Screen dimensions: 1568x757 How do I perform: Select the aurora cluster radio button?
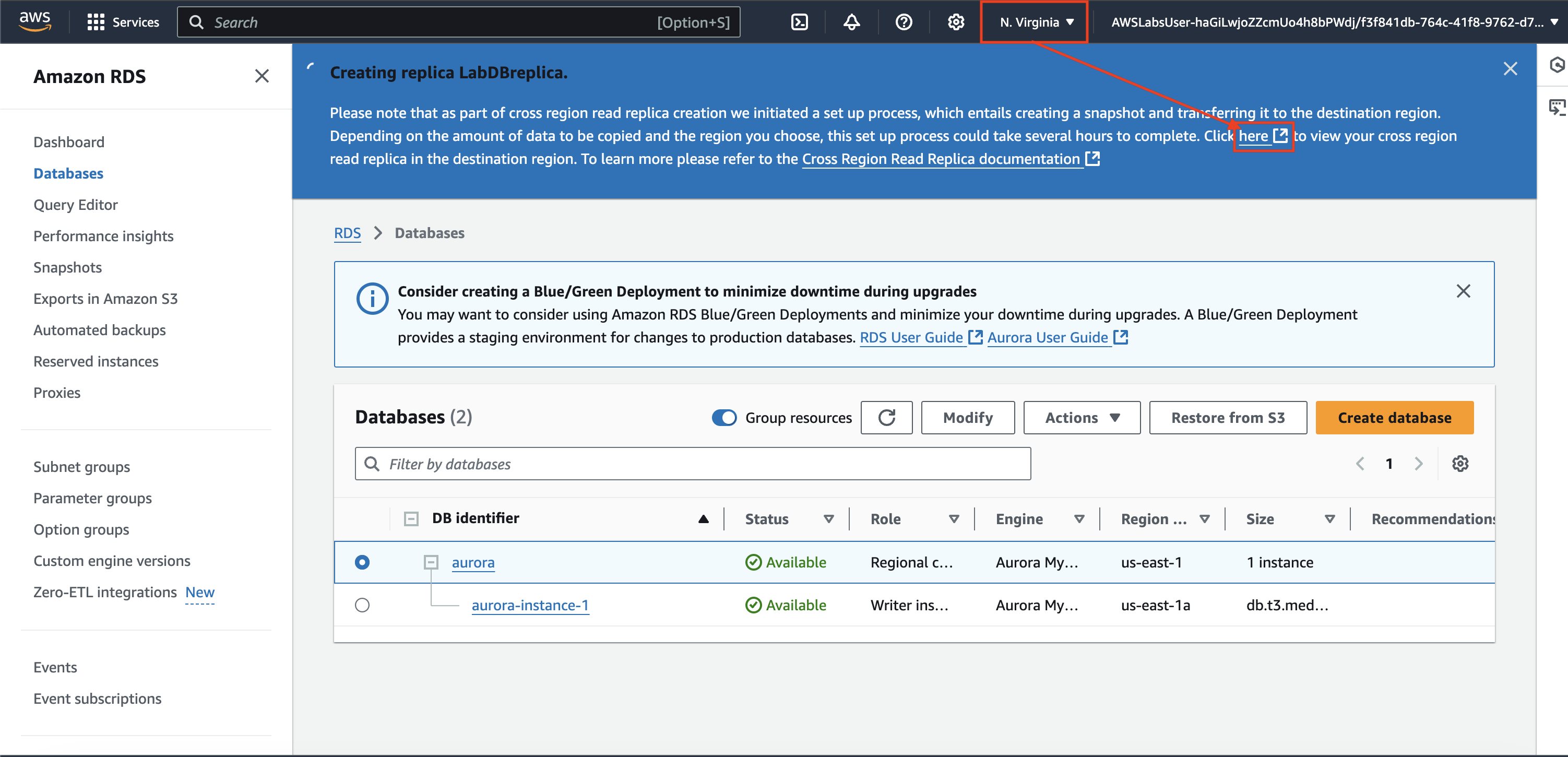362,562
